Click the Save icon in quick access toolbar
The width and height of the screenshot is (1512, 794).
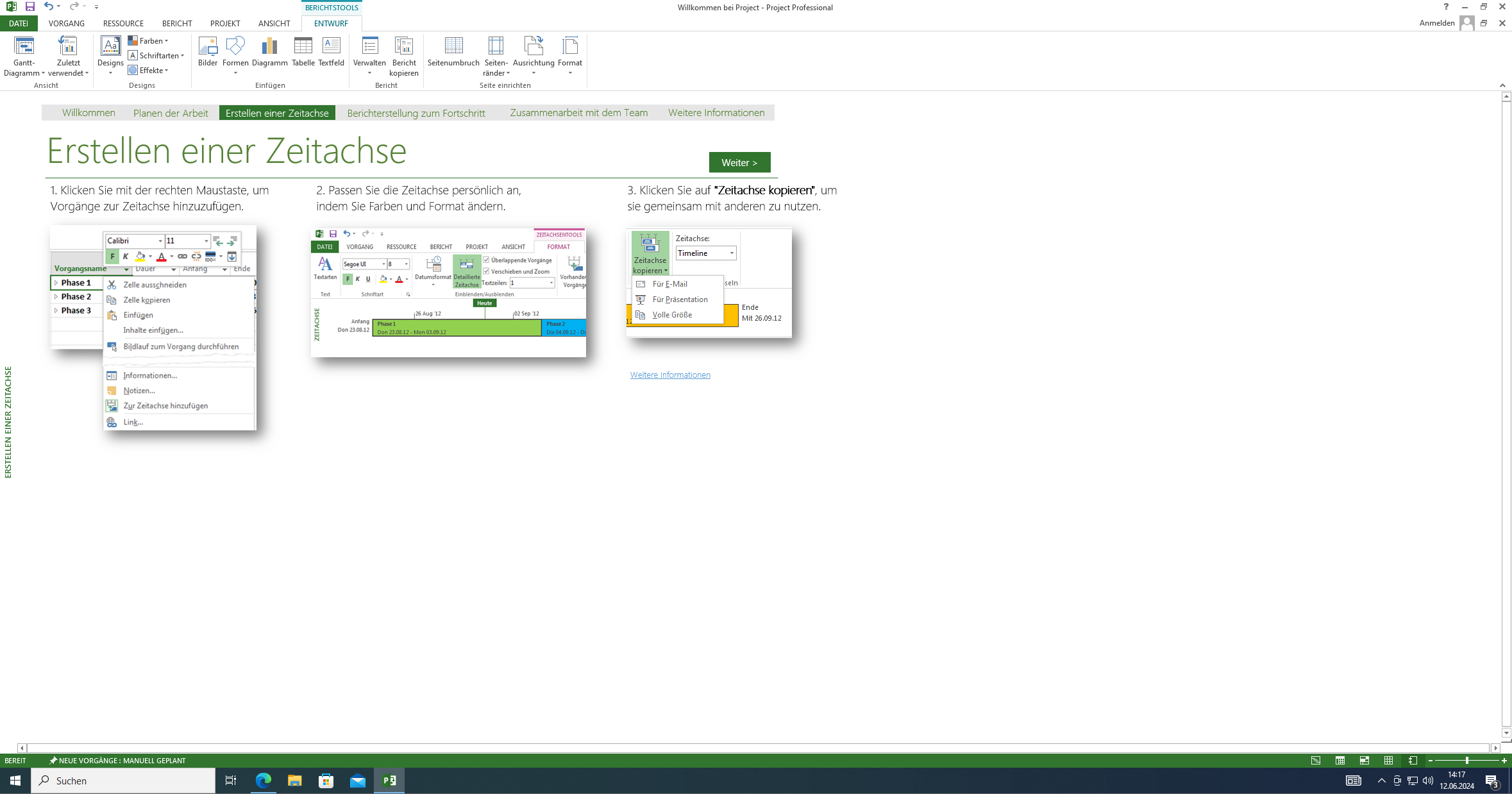coord(29,6)
